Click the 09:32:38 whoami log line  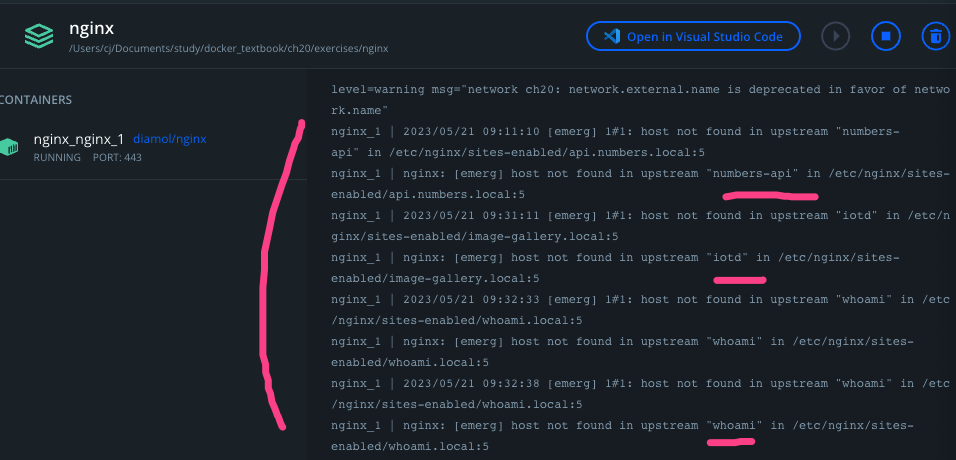(x=640, y=394)
